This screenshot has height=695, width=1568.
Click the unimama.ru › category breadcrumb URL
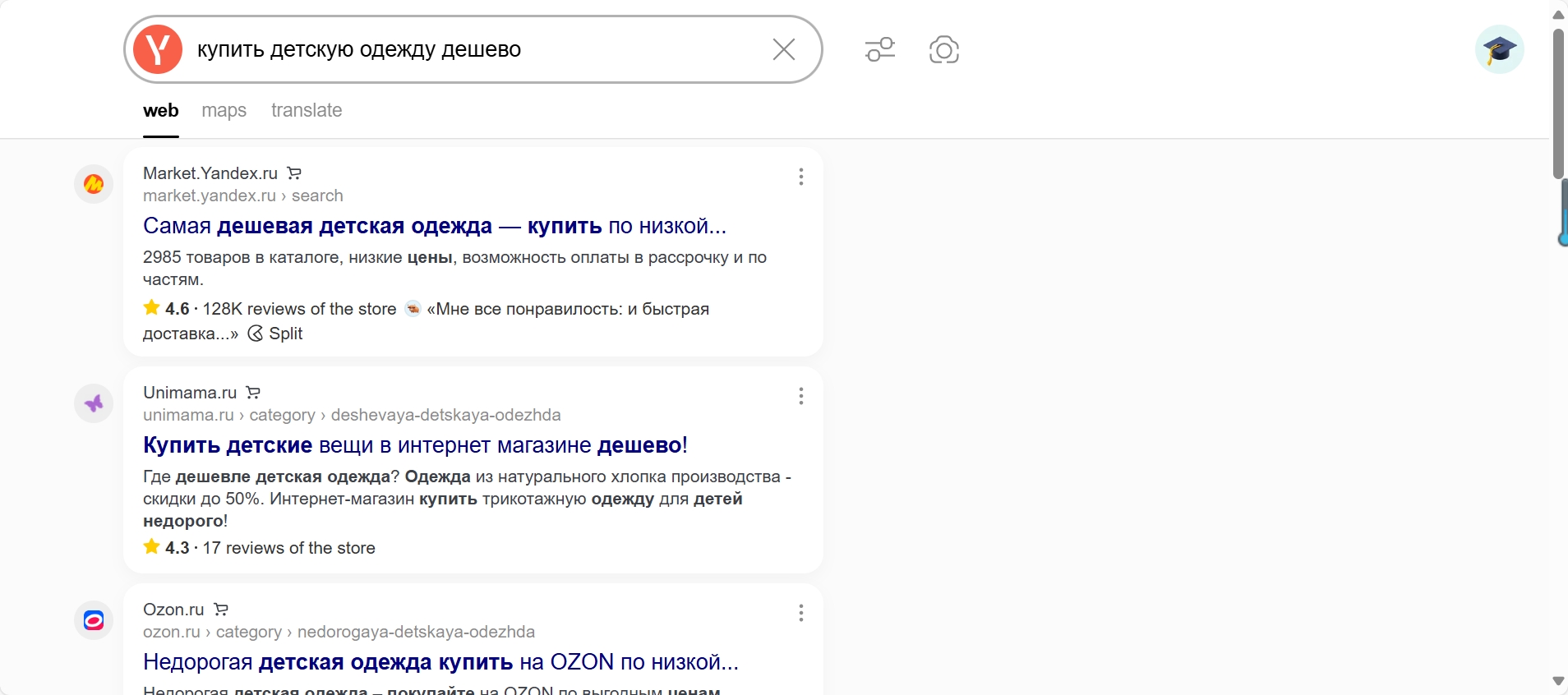pyautogui.click(x=352, y=415)
